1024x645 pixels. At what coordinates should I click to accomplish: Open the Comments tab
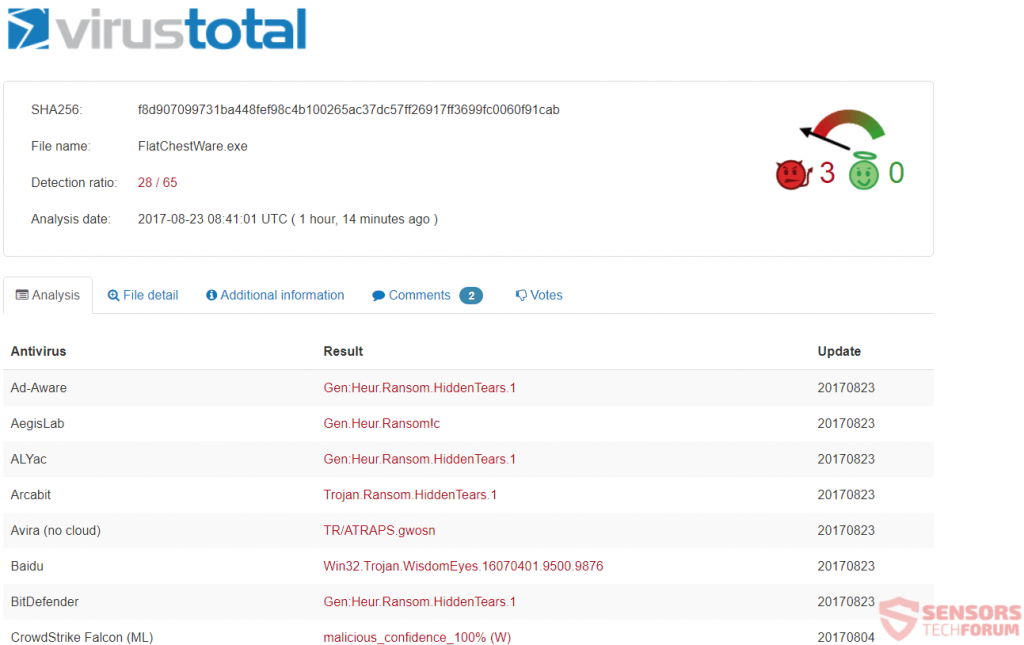pyautogui.click(x=419, y=296)
